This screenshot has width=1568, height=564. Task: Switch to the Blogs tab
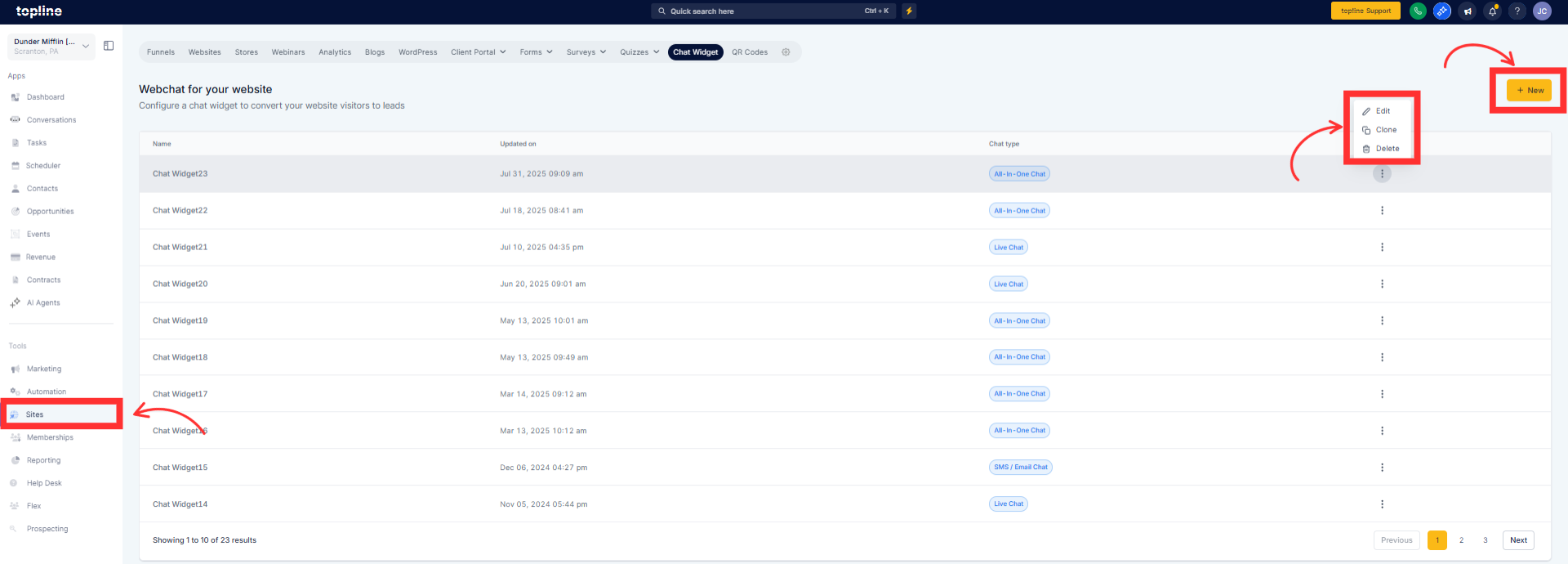375,52
